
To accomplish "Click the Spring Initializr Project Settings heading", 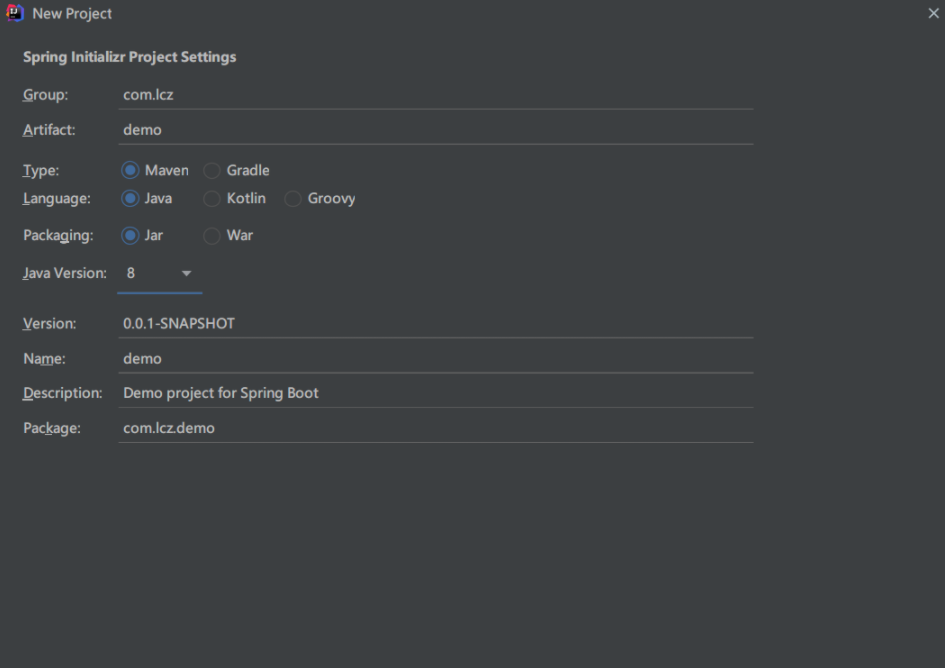I will 130,57.
